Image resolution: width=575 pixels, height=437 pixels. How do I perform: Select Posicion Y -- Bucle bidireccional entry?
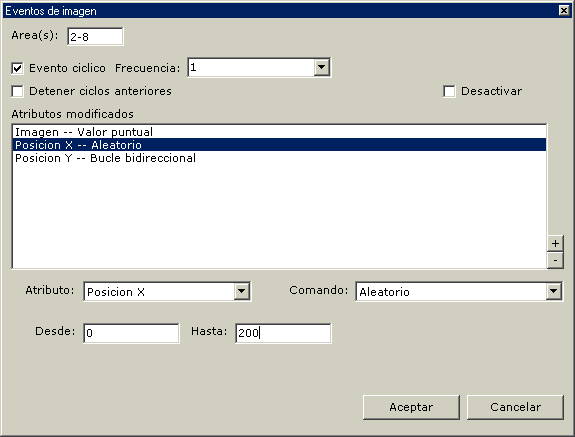tap(279, 158)
